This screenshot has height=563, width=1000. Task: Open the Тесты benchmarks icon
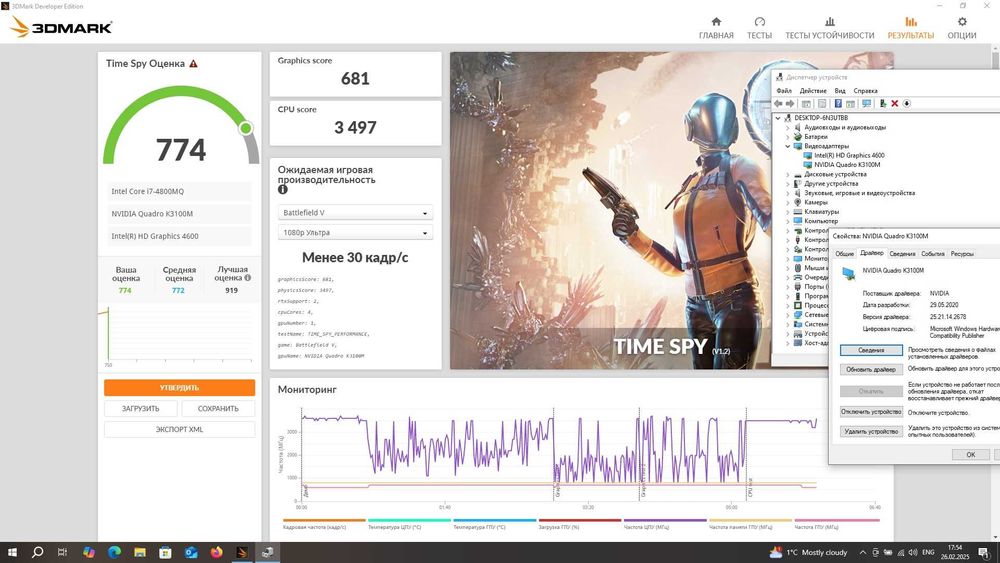tap(759, 22)
